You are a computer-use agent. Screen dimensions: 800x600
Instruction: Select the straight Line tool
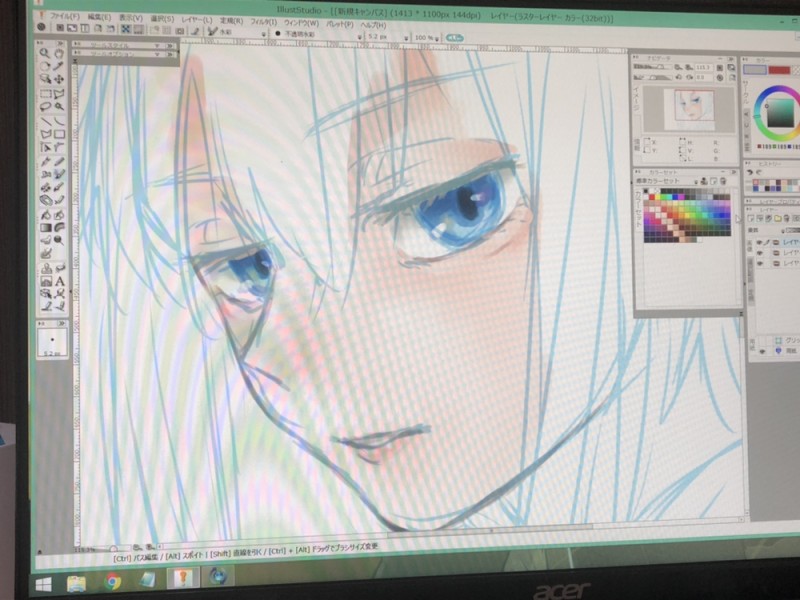[x=45, y=121]
